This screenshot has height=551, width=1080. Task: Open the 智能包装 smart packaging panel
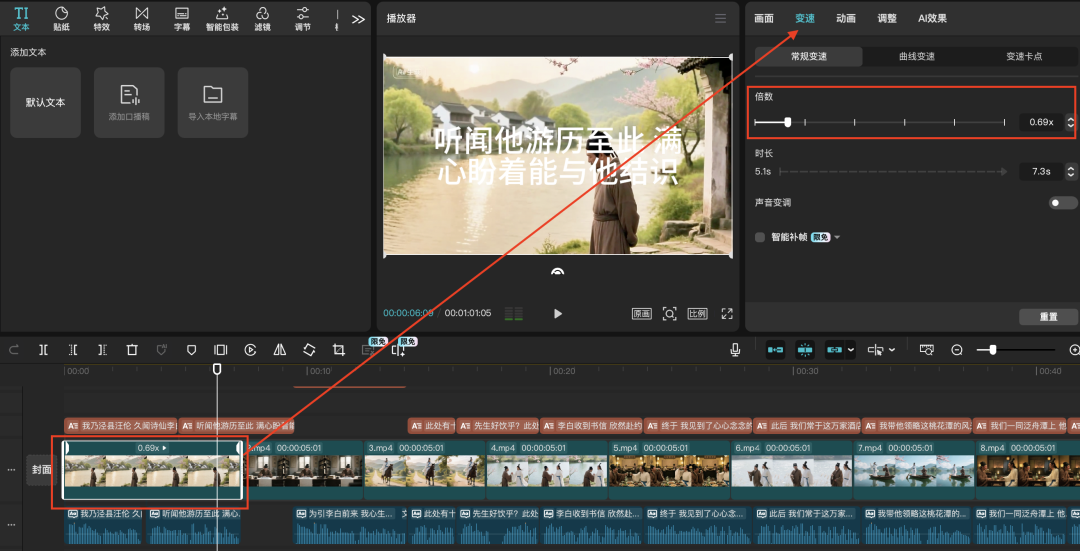click(222, 19)
